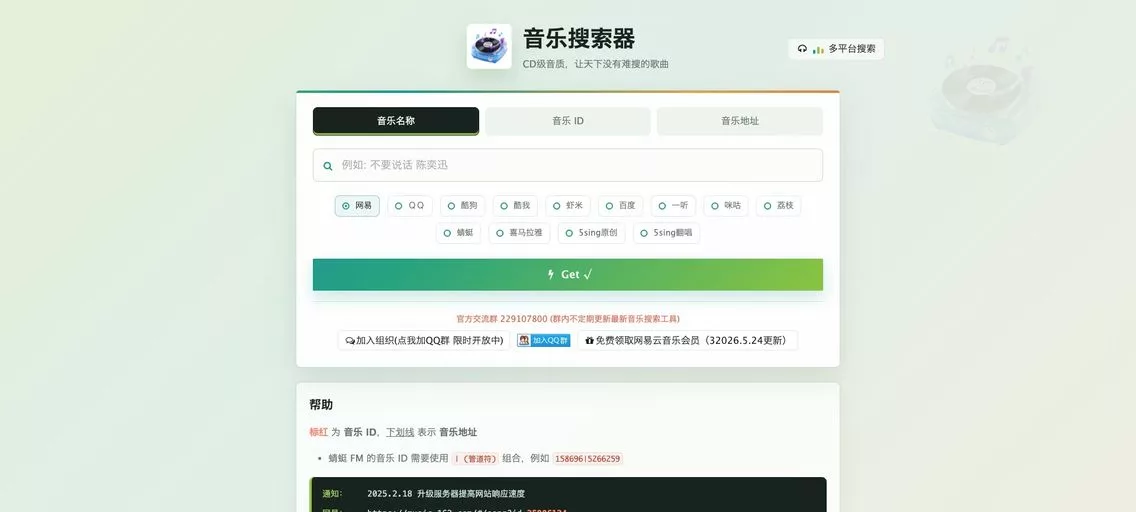
Task: Click the blue 加入QQ群 badge
Action: pos(543,340)
